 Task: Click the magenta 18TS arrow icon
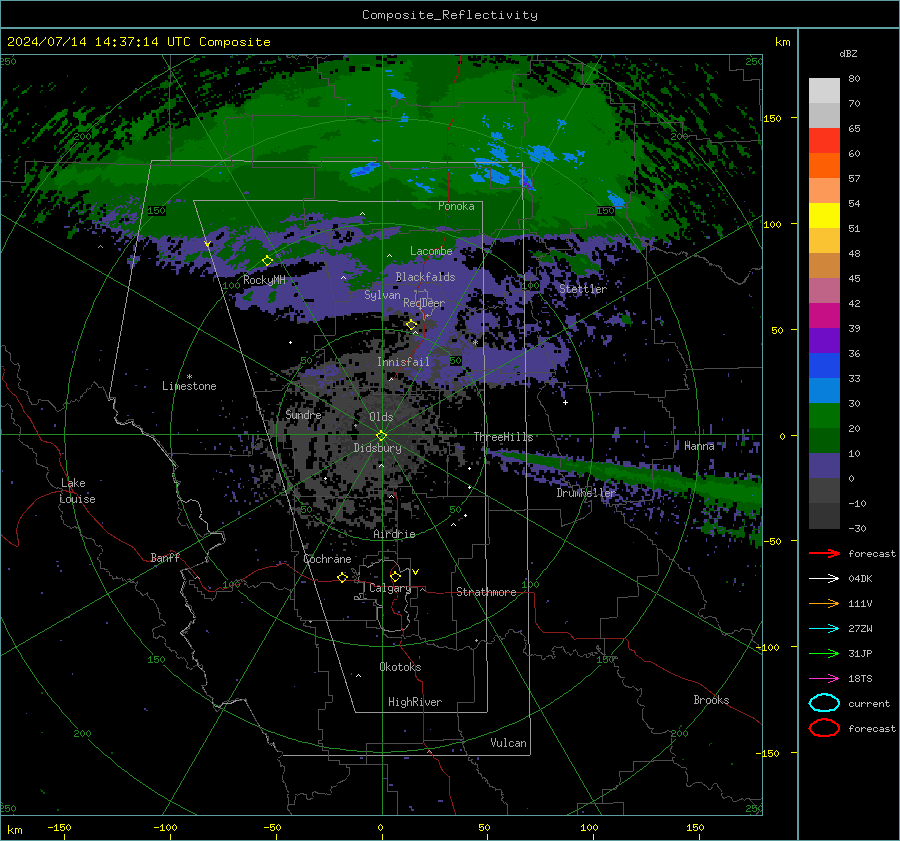[x=824, y=679]
